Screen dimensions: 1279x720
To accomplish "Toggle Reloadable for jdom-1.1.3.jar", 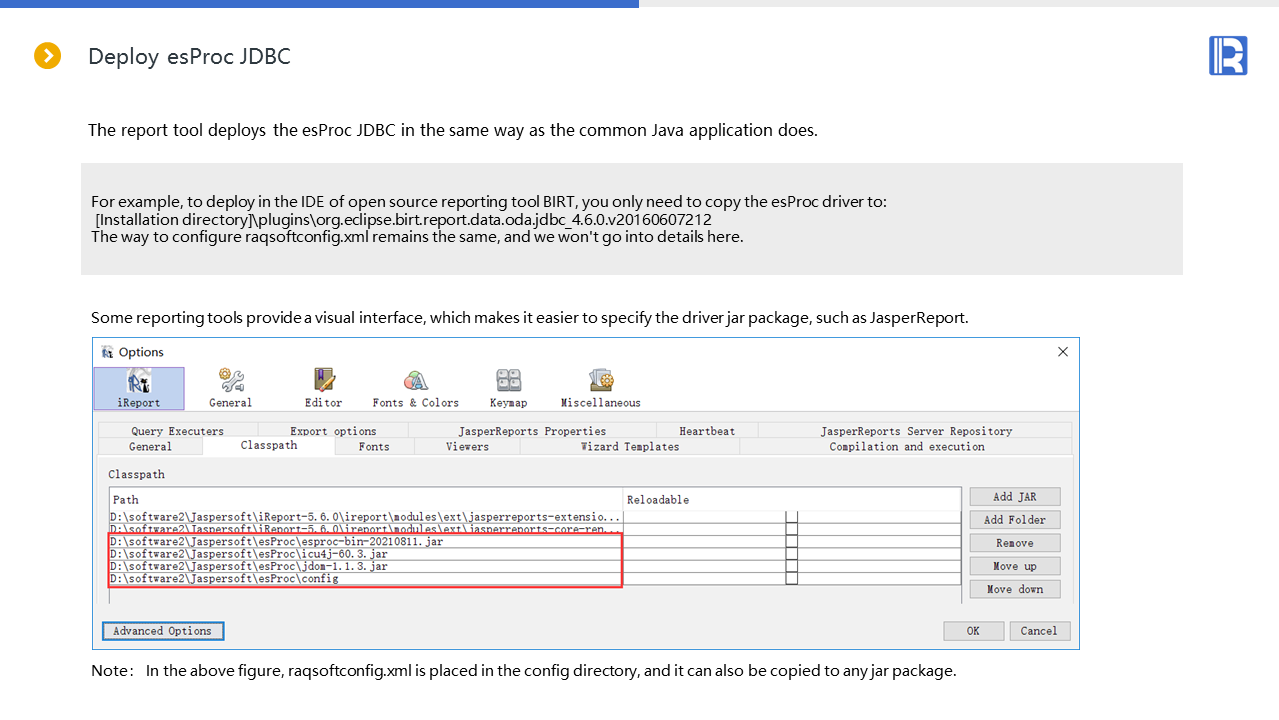I will (x=792, y=566).
